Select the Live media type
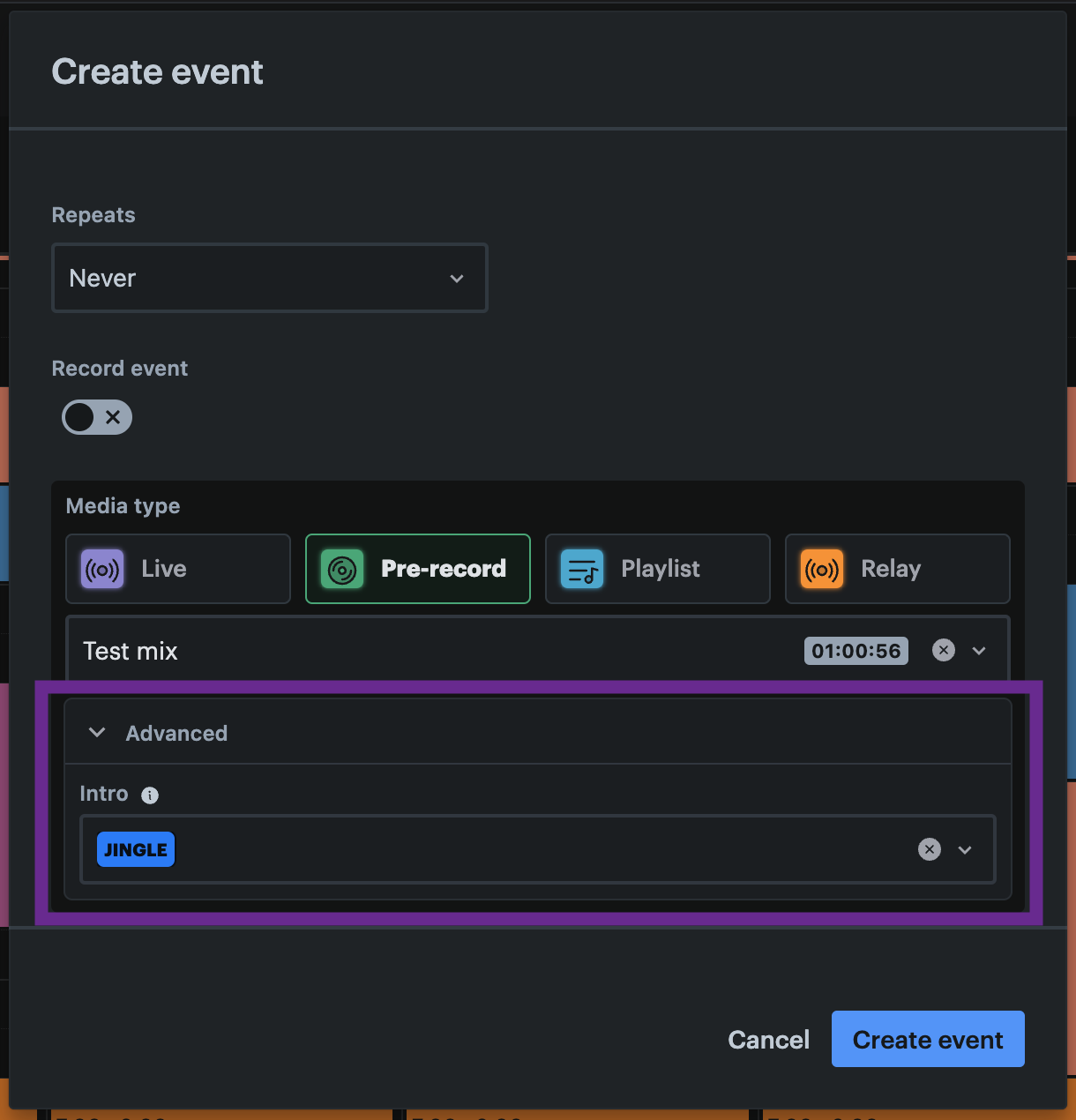The image size is (1076, 1120). tap(178, 569)
